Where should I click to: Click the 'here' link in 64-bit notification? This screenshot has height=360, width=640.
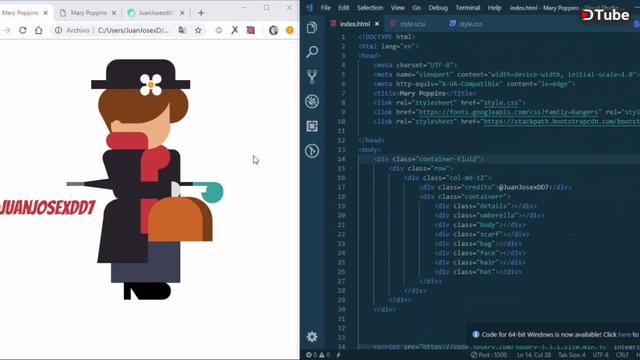point(624,334)
